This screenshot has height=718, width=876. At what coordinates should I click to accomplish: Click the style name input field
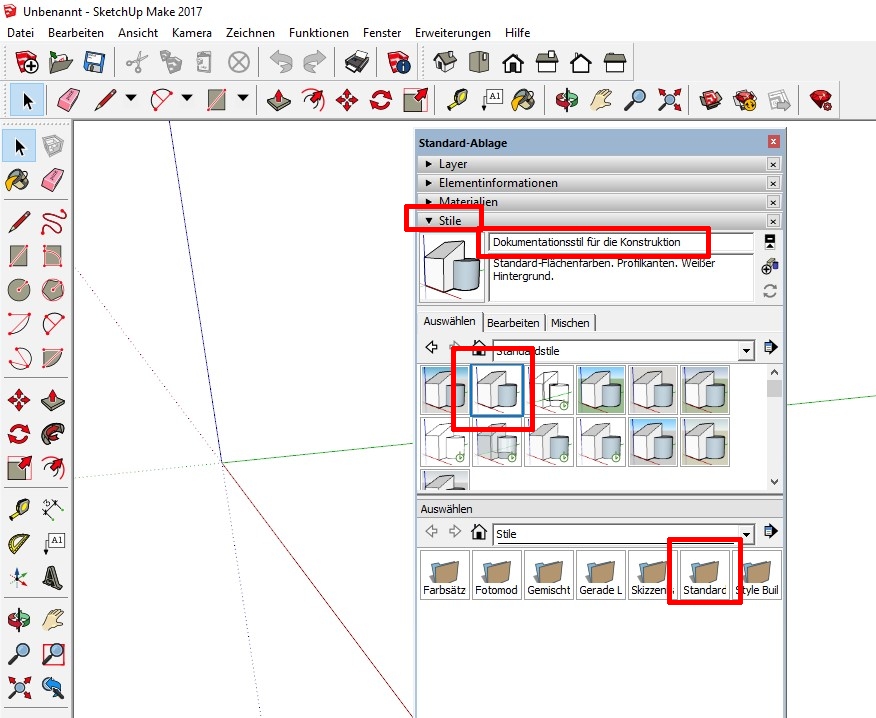tap(620, 242)
